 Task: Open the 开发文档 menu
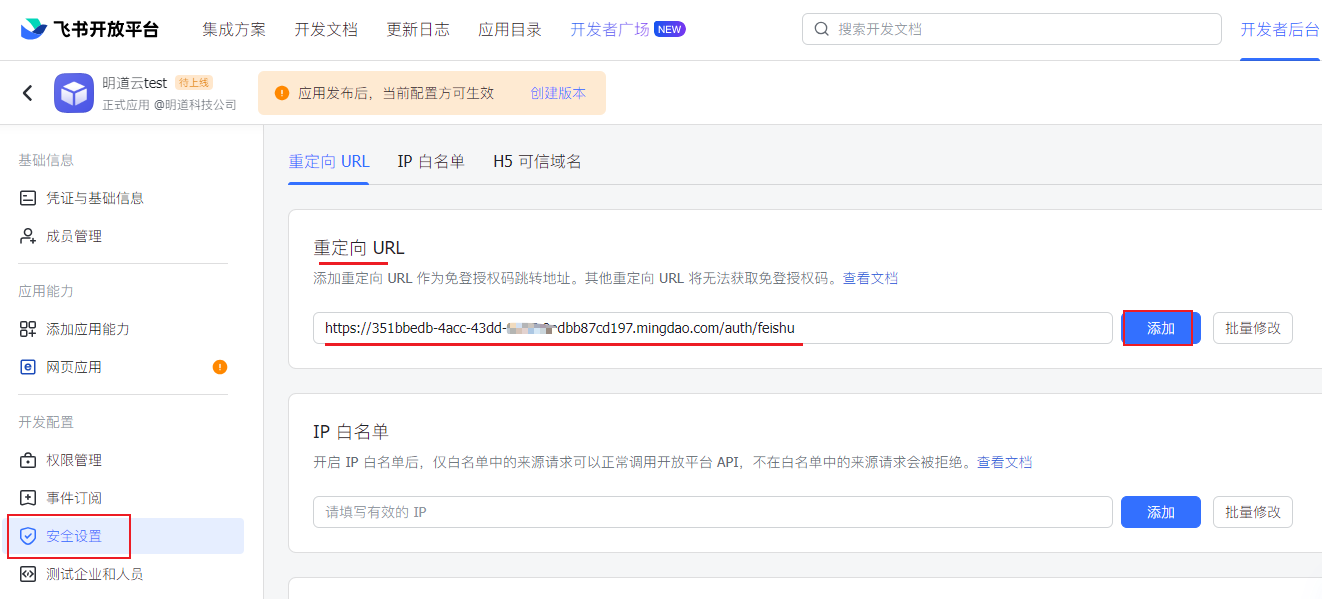326,29
